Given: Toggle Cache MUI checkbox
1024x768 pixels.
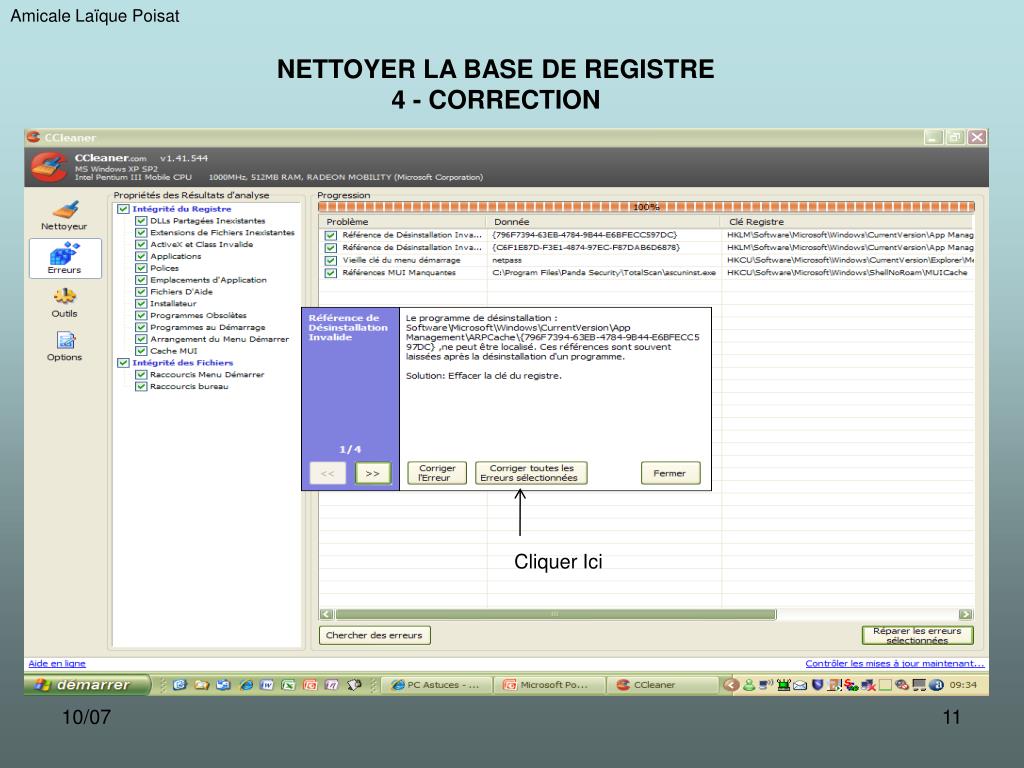Looking at the screenshot, I should coord(140,351).
